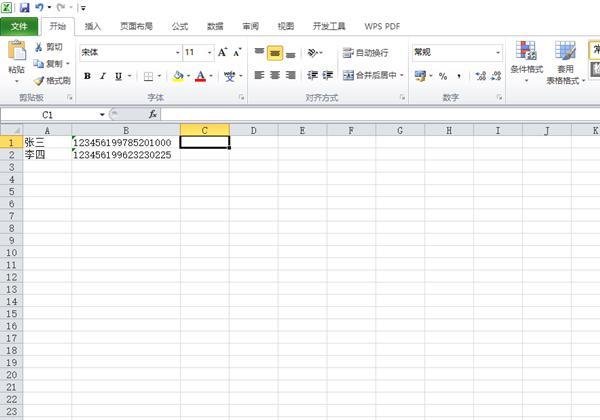Switch to the 公式 tab

179,26
